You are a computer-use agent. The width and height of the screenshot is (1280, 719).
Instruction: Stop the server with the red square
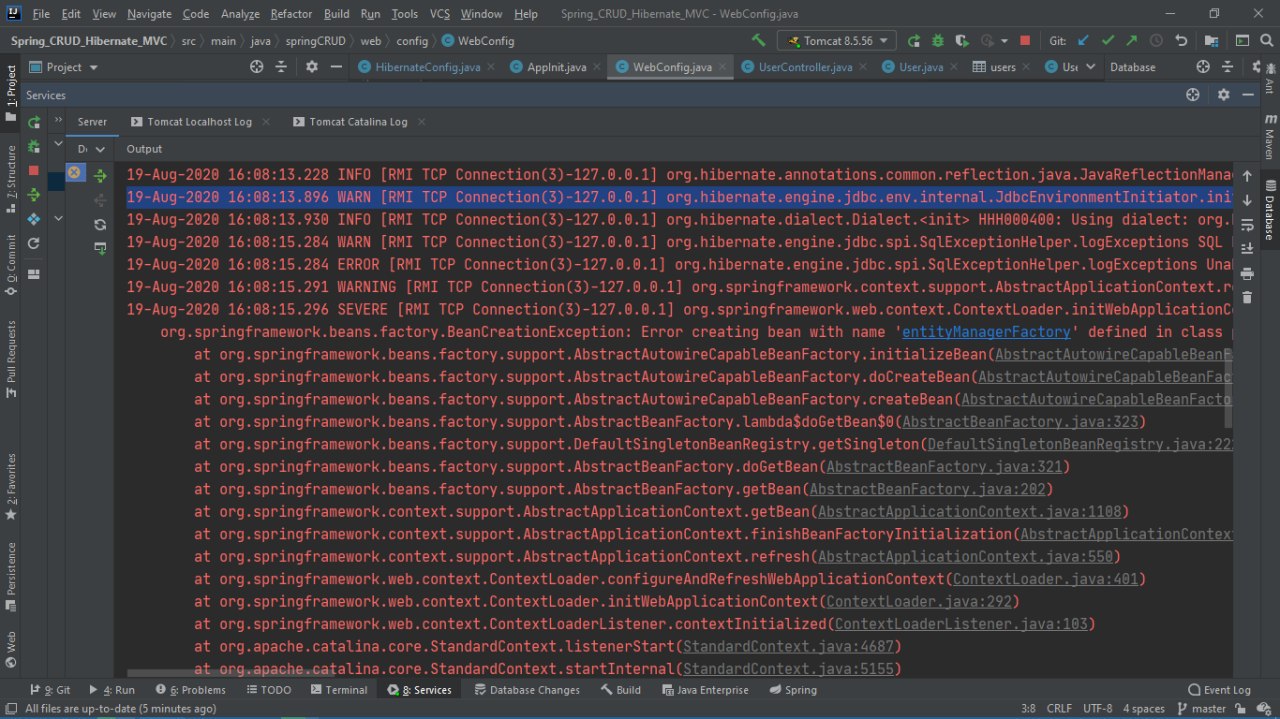1024,41
